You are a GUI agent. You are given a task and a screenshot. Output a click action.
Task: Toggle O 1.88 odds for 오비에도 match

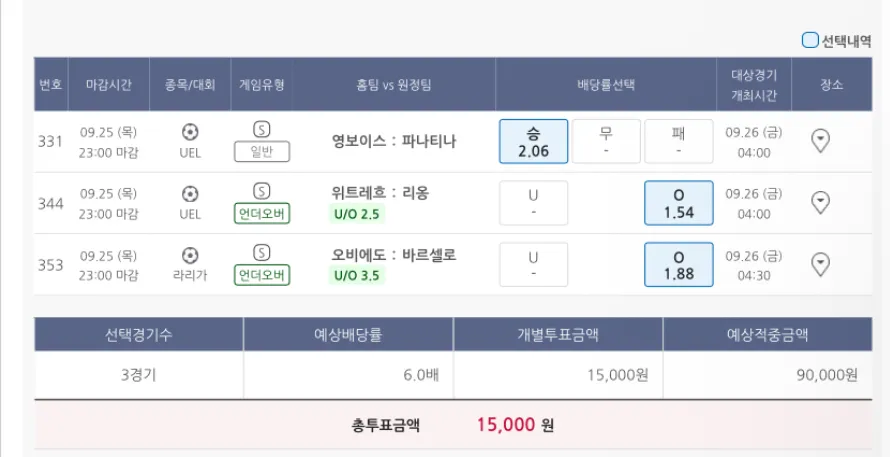click(x=678, y=265)
